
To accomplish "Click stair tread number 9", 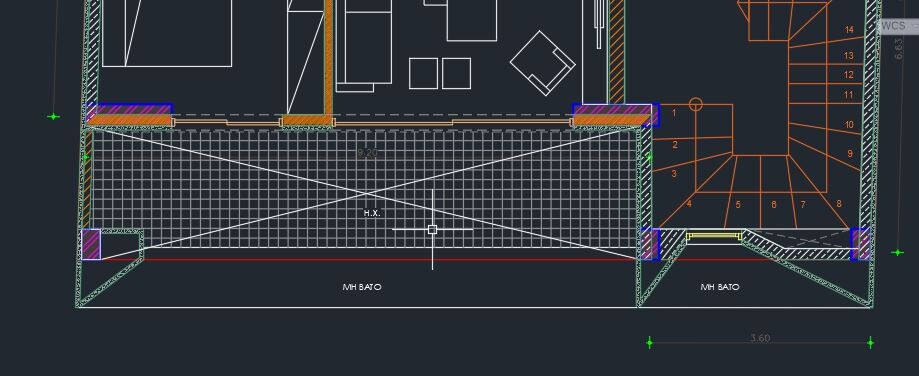I will click(x=850, y=153).
